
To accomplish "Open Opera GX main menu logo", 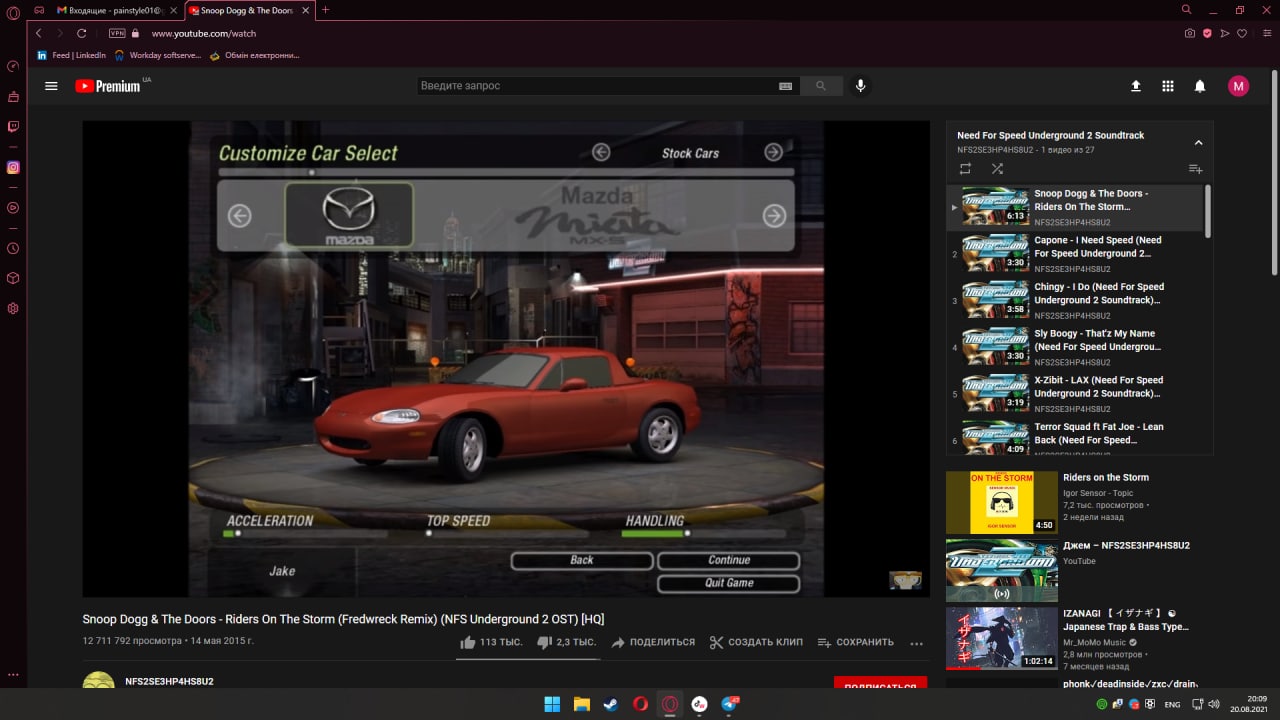I will click(x=13, y=12).
